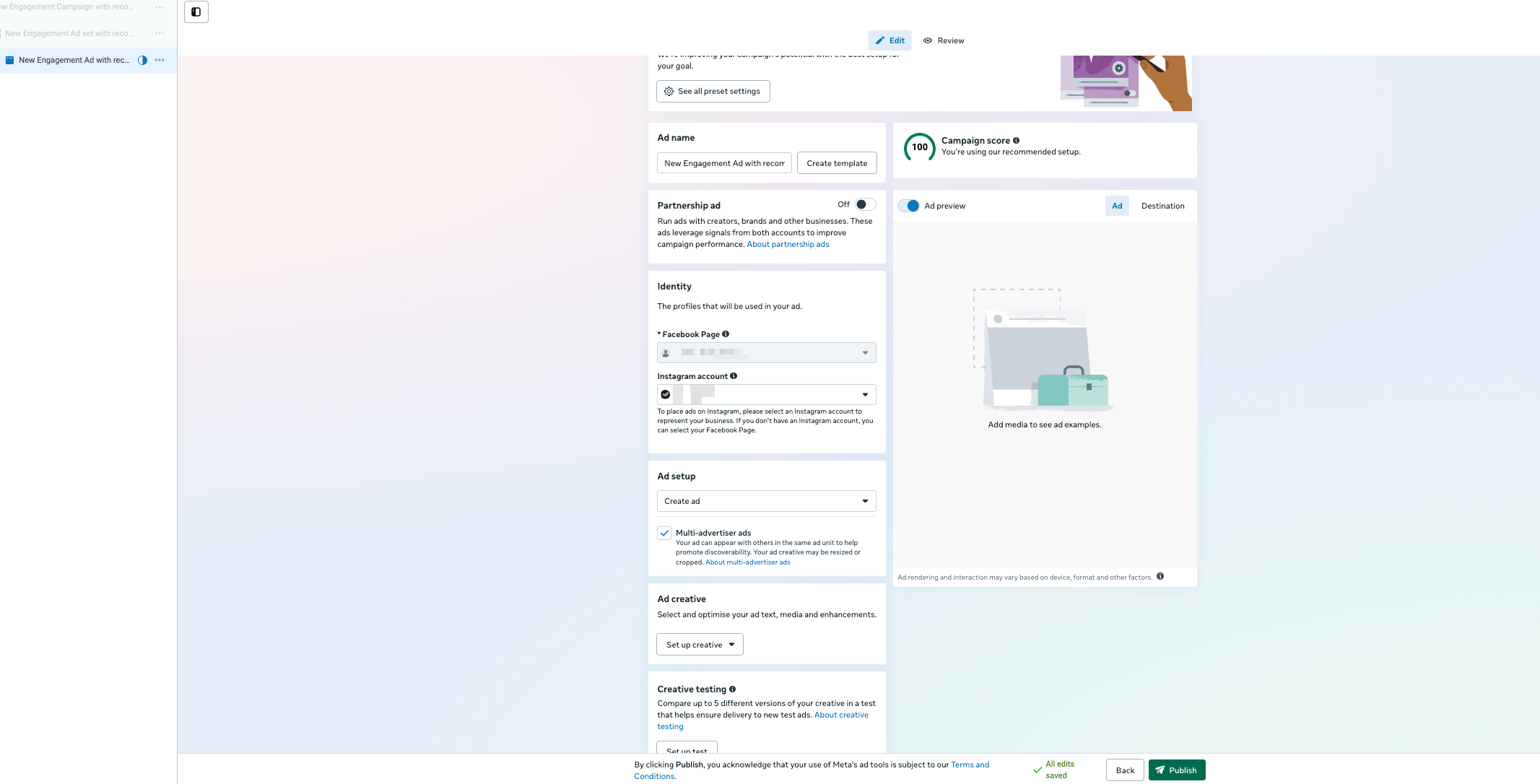This screenshot has height=784, width=1540.
Task: Click the Facebook Page info icon
Action: pyautogui.click(x=726, y=334)
